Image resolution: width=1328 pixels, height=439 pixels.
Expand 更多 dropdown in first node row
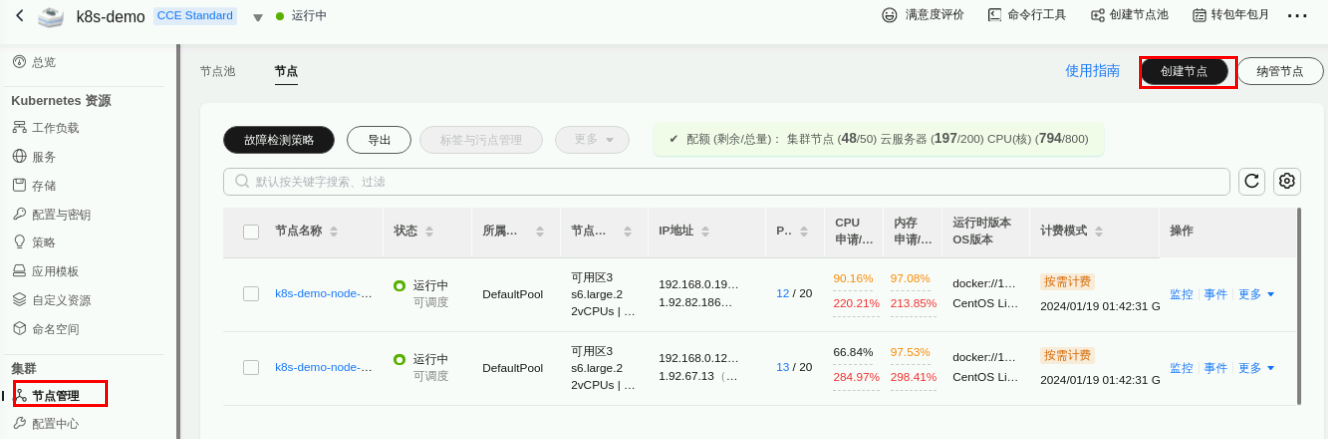(x=1256, y=294)
